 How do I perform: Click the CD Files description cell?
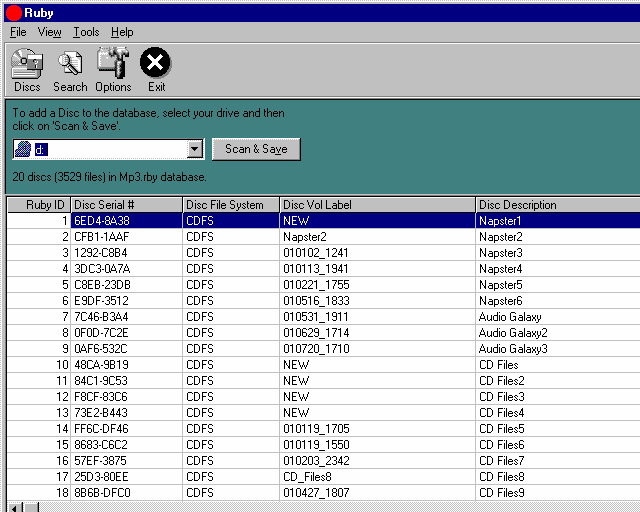(558, 365)
